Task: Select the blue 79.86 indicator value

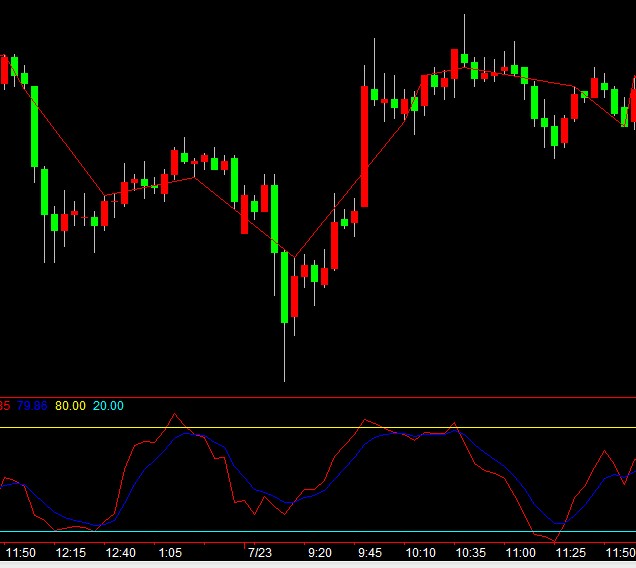Action: [32, 406]
